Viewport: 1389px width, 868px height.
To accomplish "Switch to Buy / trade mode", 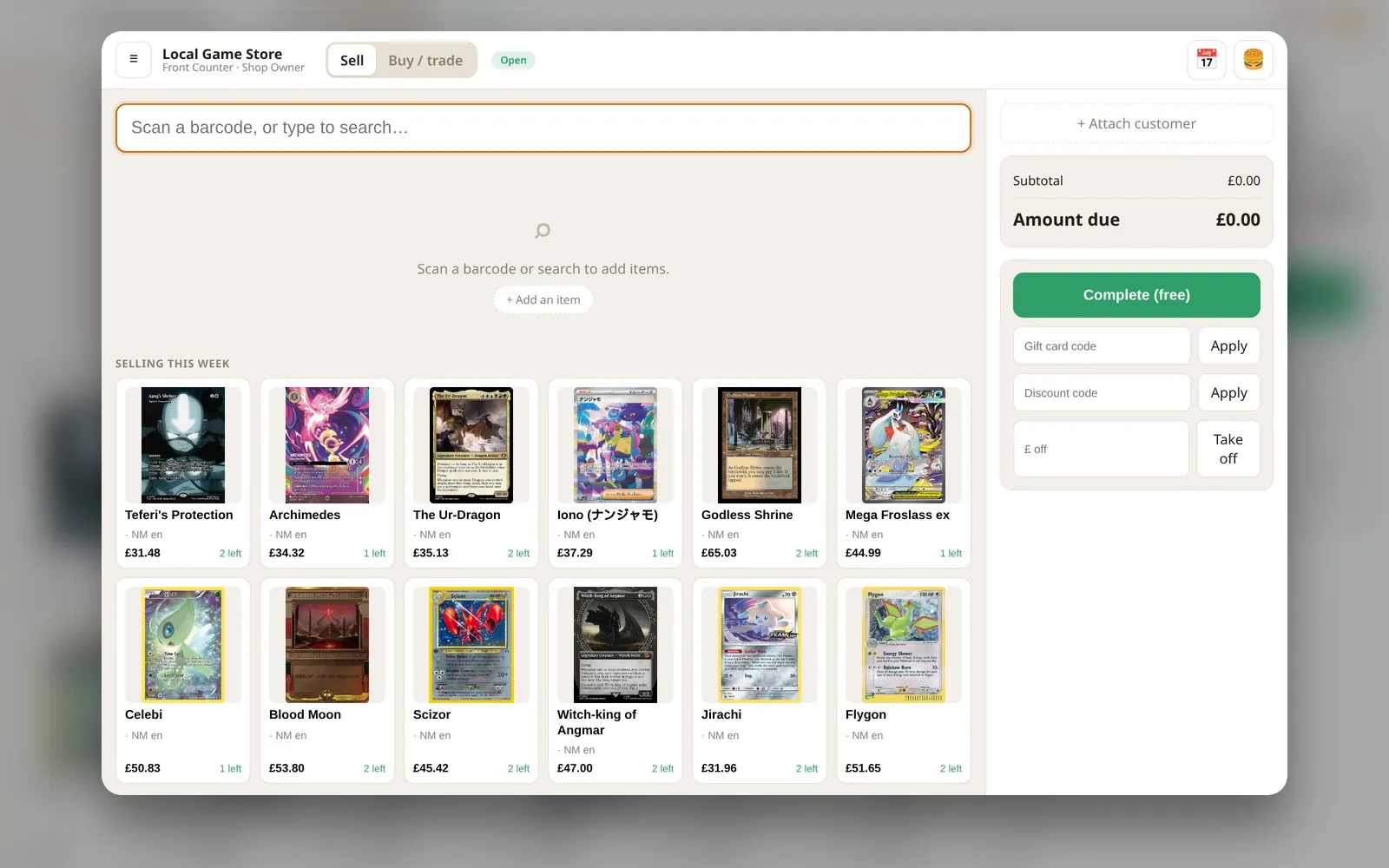I will (x=425, y=61).
